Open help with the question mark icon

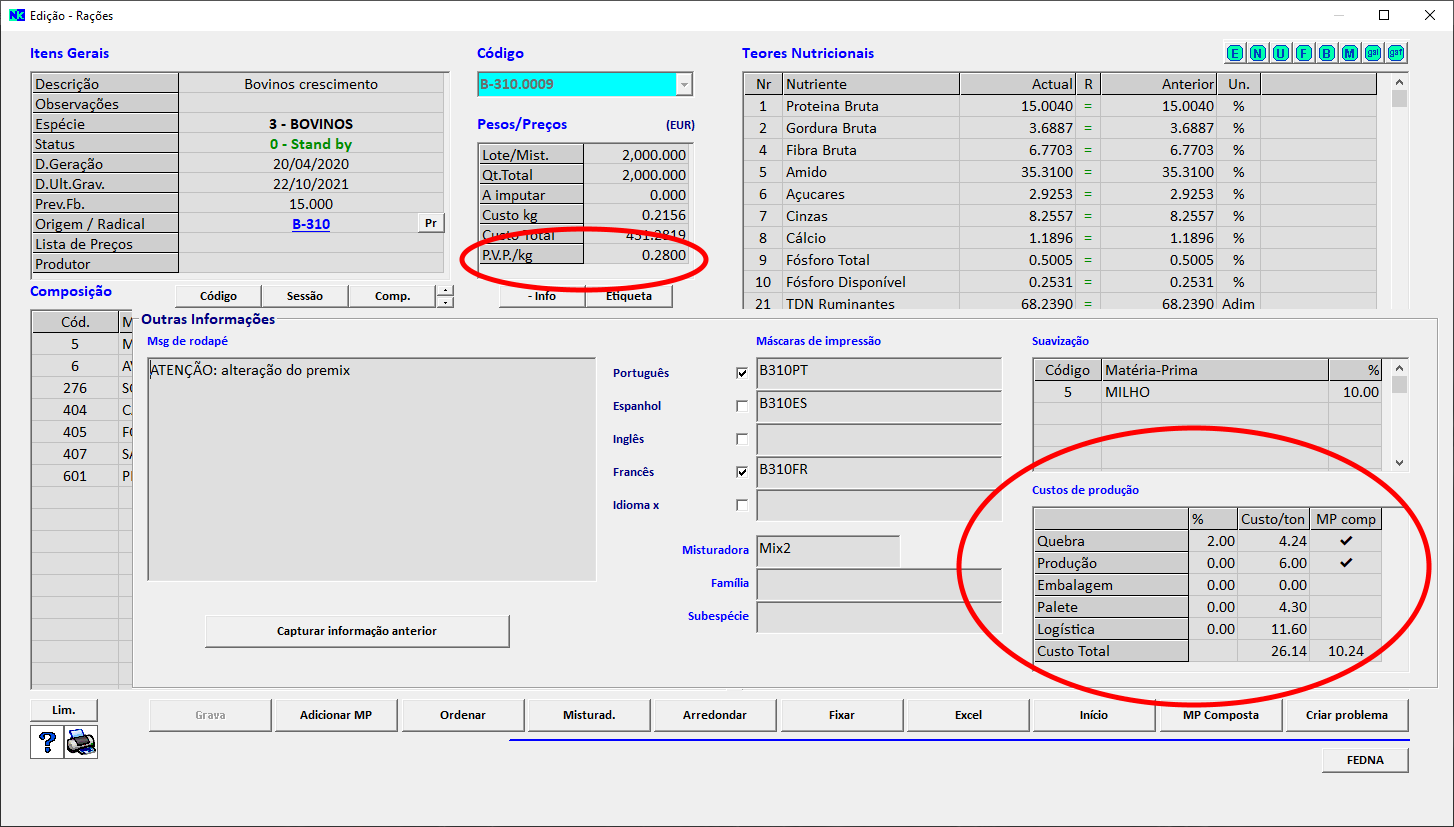click(x=46, y=742)
